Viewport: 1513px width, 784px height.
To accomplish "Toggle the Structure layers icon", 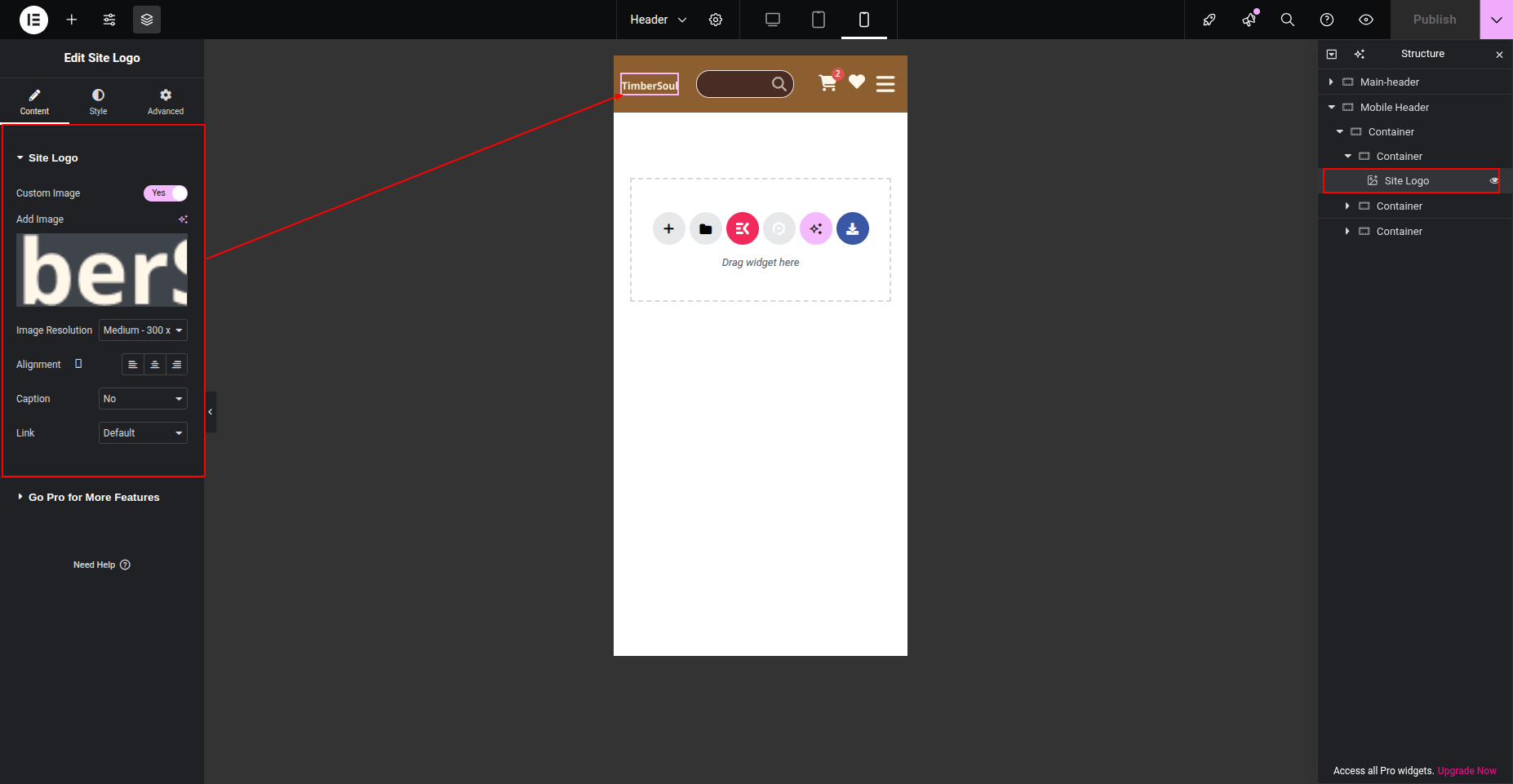I will [147, 20].
